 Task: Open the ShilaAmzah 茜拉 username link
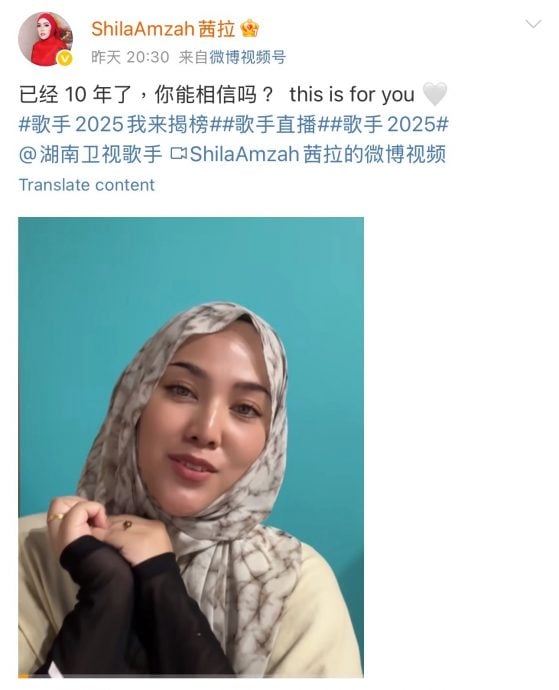pyautogui.click(x=163, y=29)
